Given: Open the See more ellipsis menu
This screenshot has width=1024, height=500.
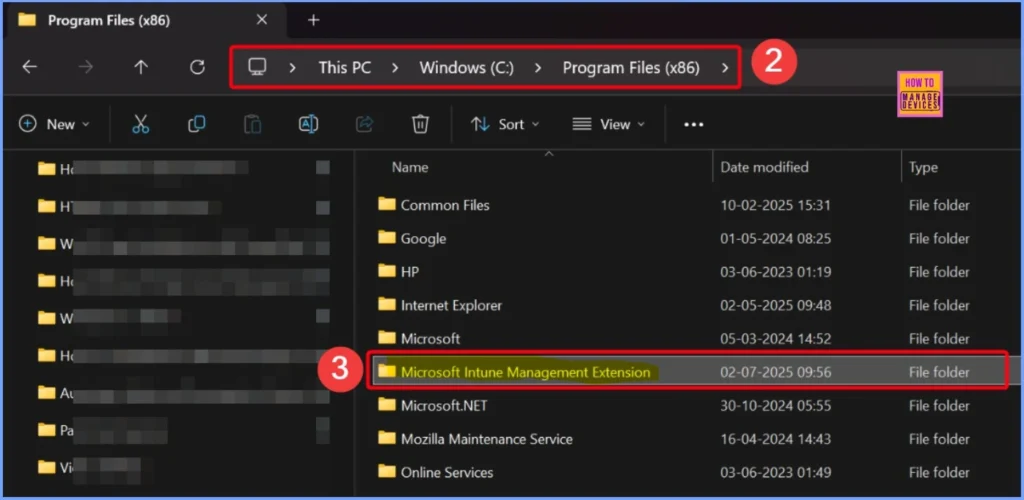Looking at the screenshot, I should click(x=694, y=124).
